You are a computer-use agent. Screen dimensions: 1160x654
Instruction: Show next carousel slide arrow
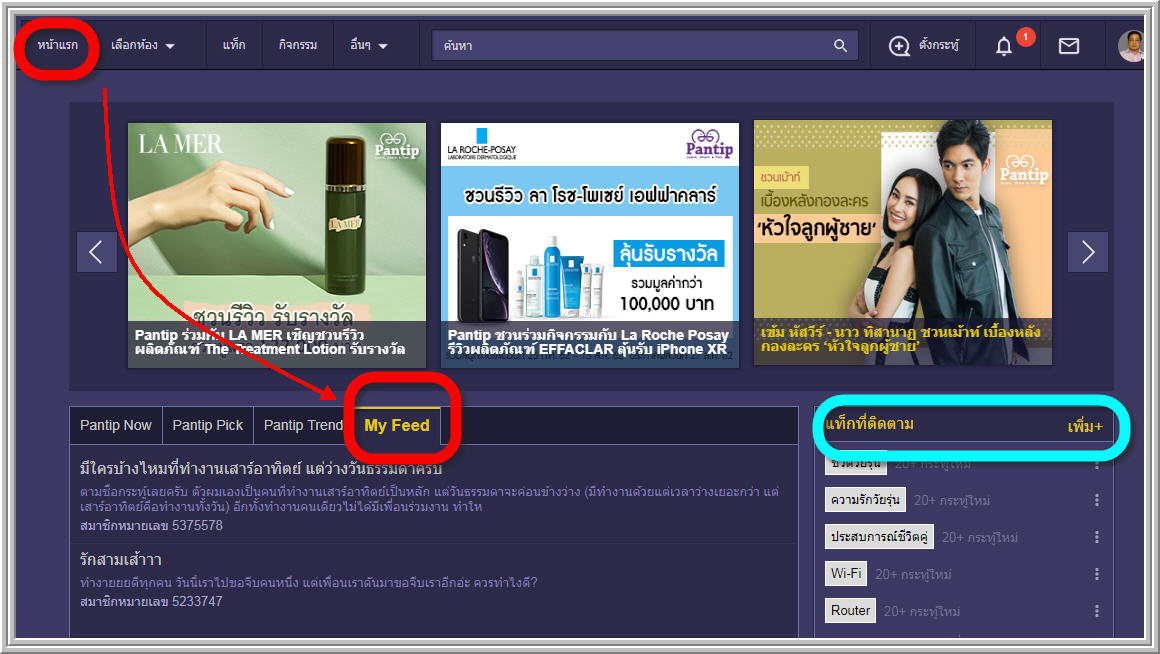click(x=1088, y=252)
